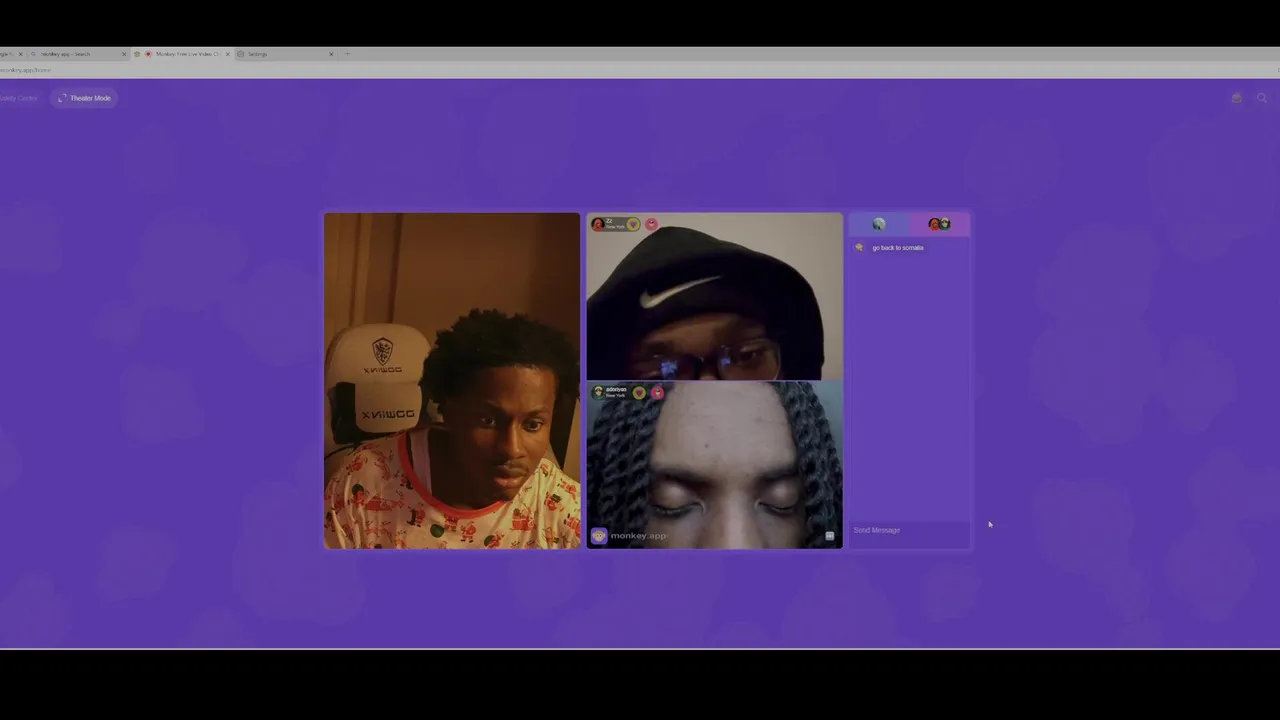
Task: Click adoriyan's video tile
Action: [715, 465]
